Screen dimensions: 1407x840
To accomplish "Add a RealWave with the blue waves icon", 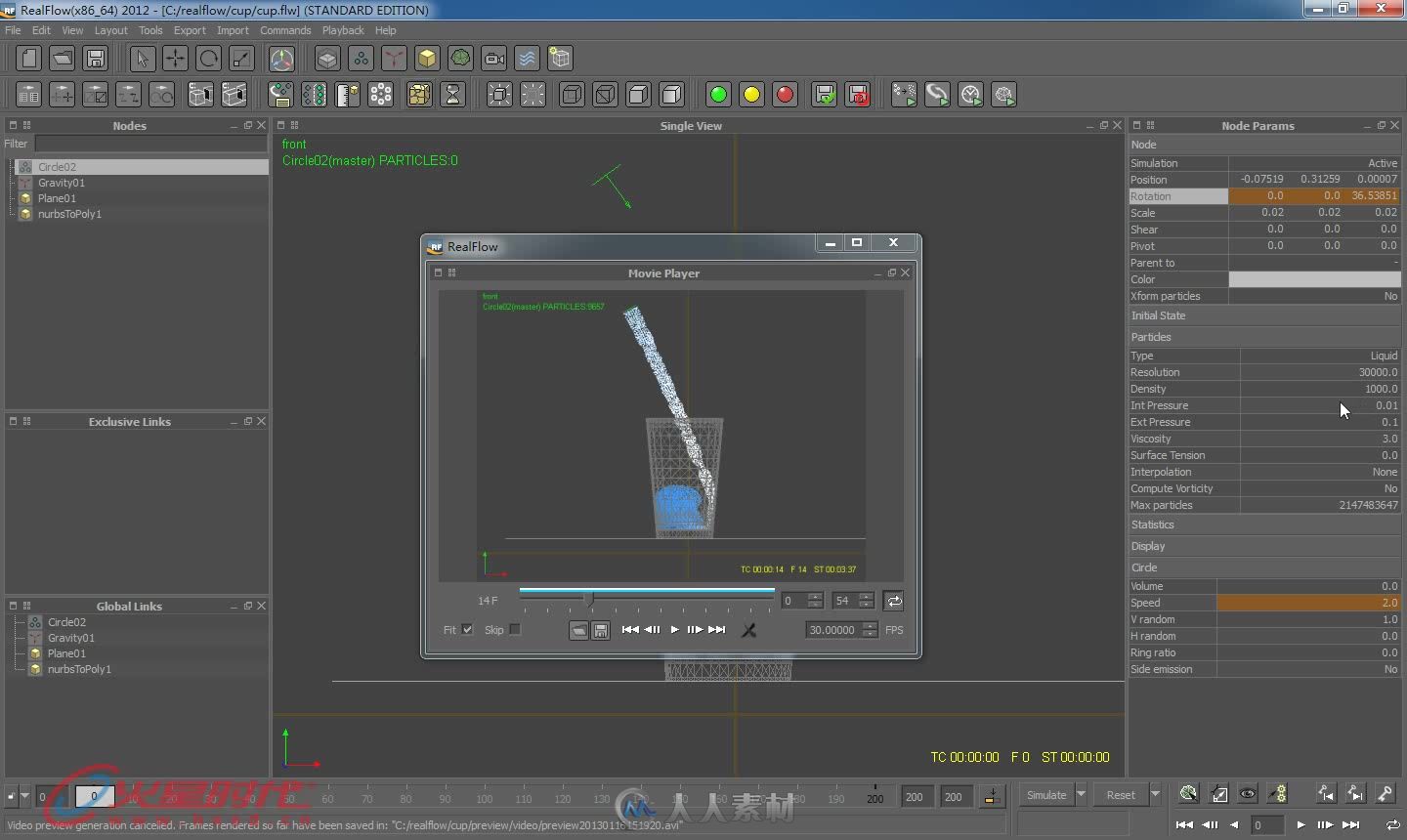I will tap(527, 59).
